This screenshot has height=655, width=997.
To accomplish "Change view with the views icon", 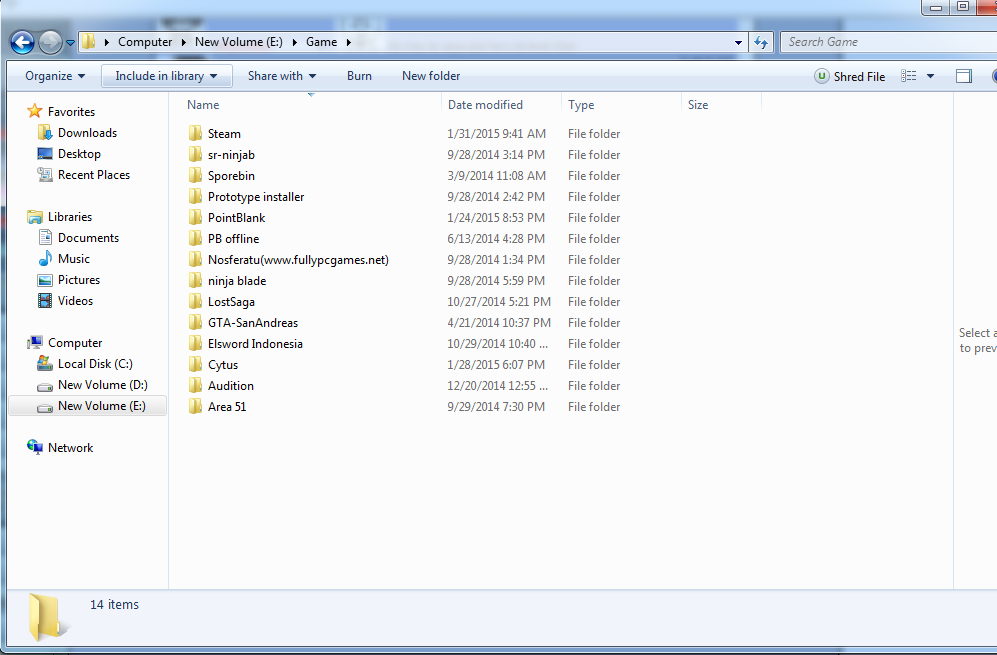I will tap(909, 76).
